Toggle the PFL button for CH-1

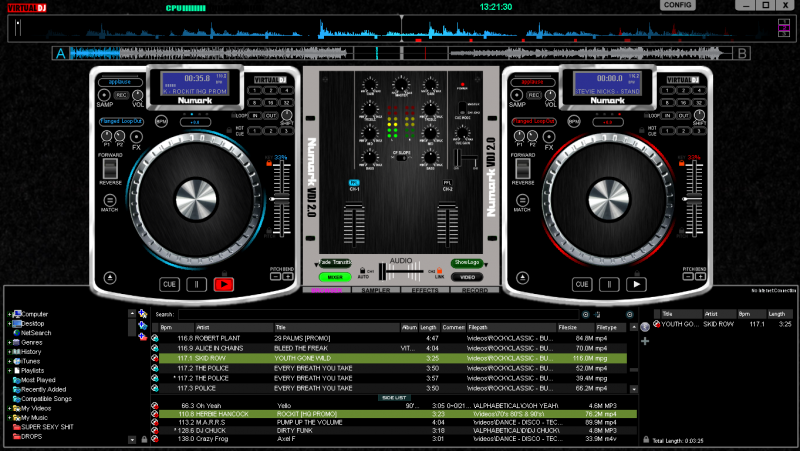354,182
